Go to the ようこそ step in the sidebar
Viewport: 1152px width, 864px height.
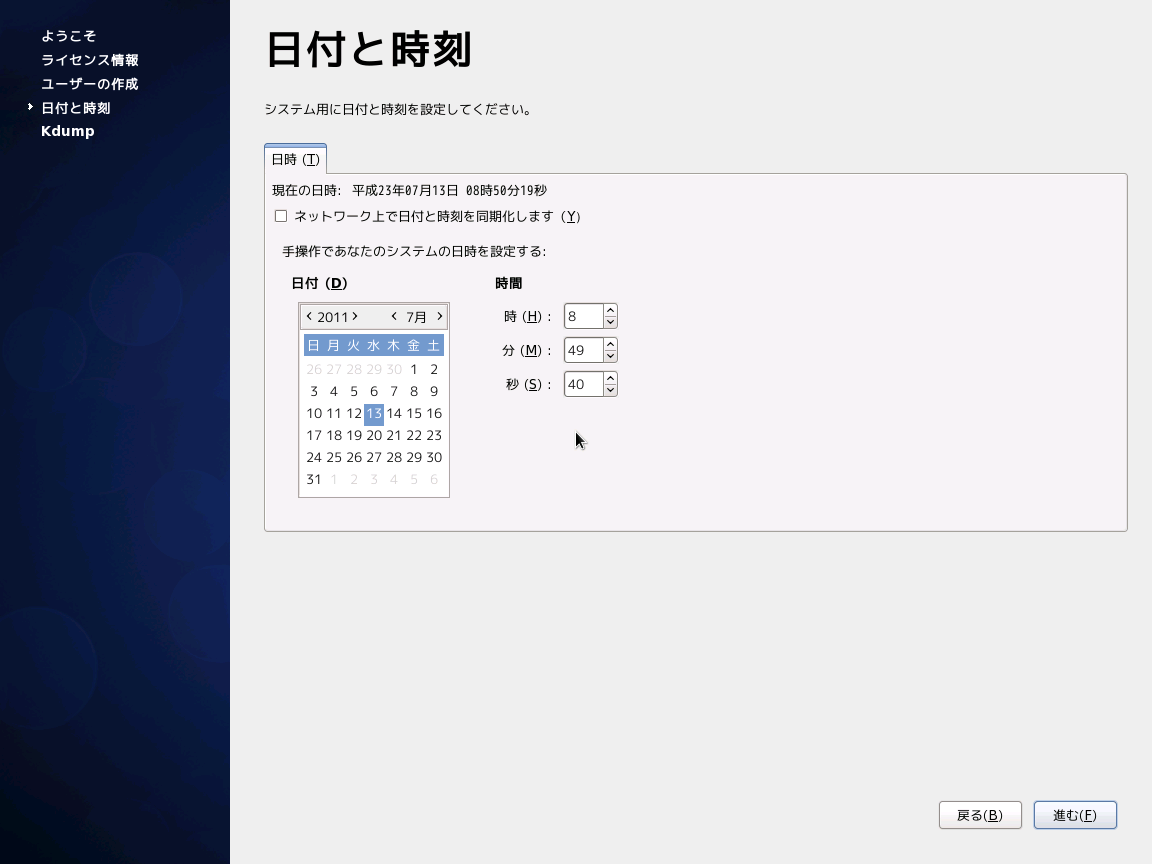(68, 36)
